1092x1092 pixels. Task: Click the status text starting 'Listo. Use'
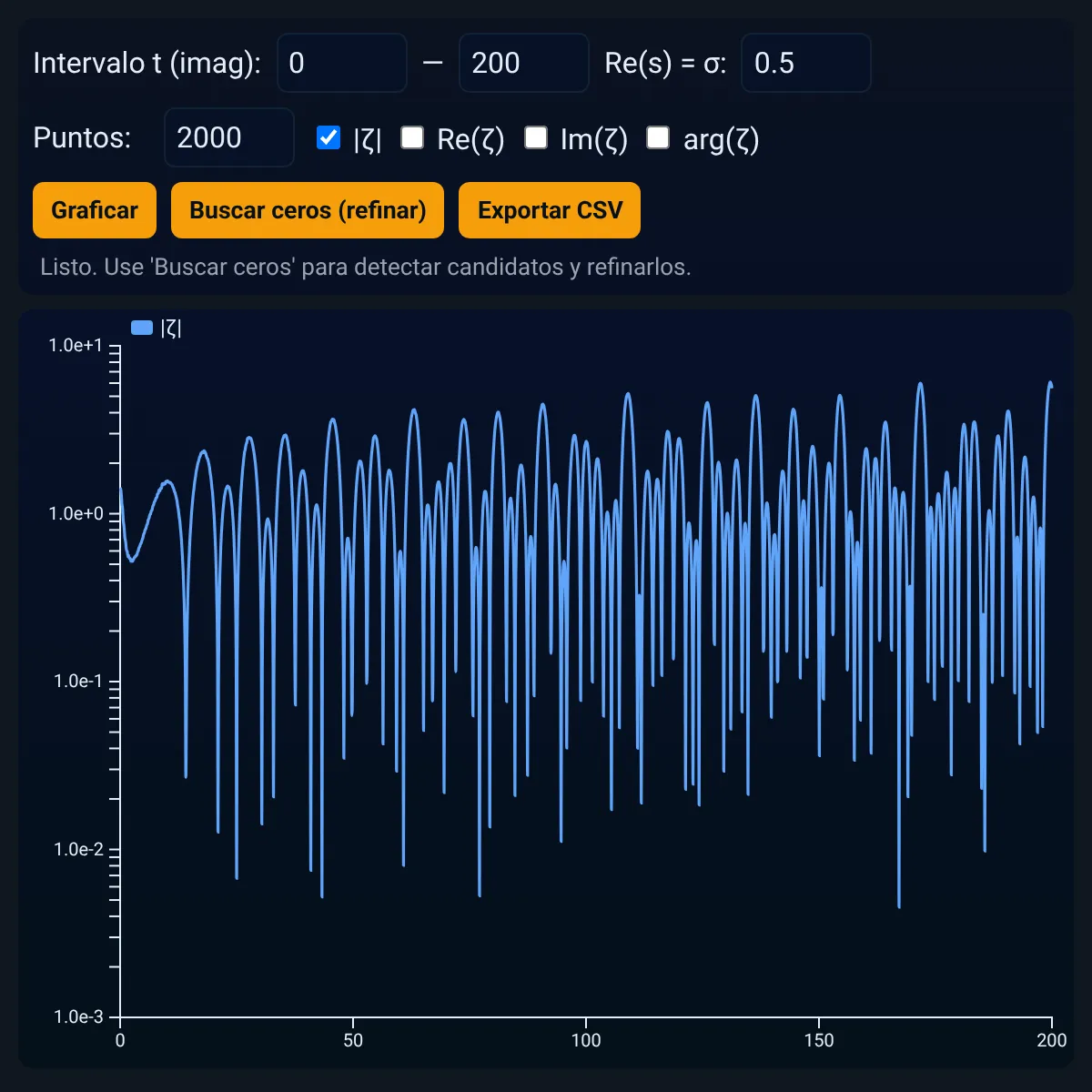[366, 267]
